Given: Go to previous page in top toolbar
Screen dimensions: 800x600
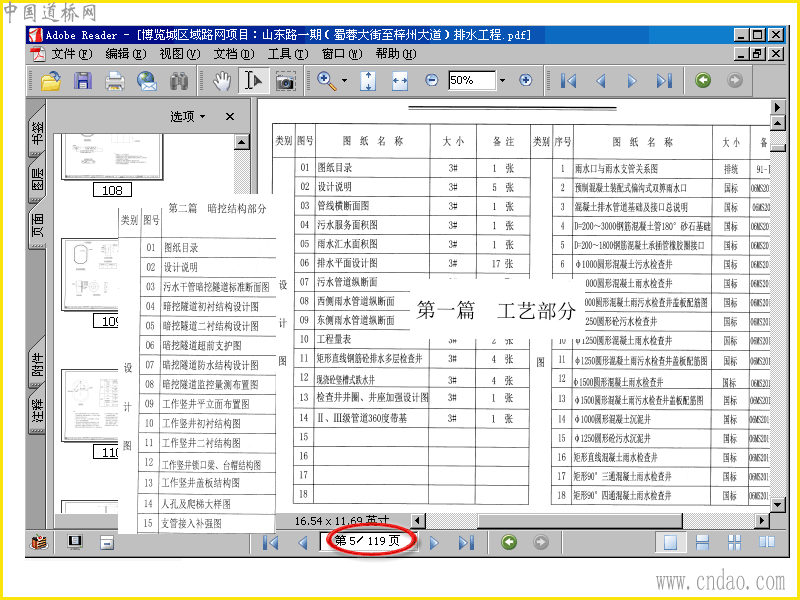Looking at the screenshot, I should coord(601,81).
